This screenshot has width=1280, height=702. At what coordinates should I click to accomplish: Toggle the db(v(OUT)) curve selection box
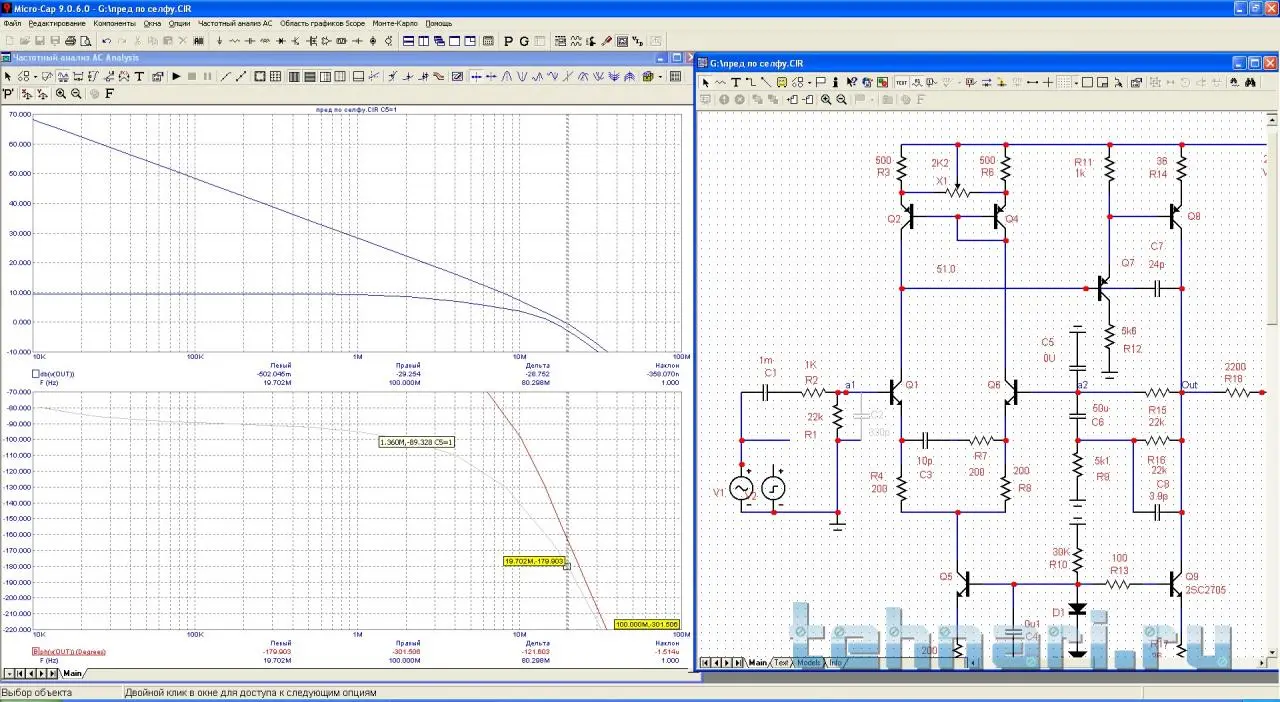click(x=36, y=373)
